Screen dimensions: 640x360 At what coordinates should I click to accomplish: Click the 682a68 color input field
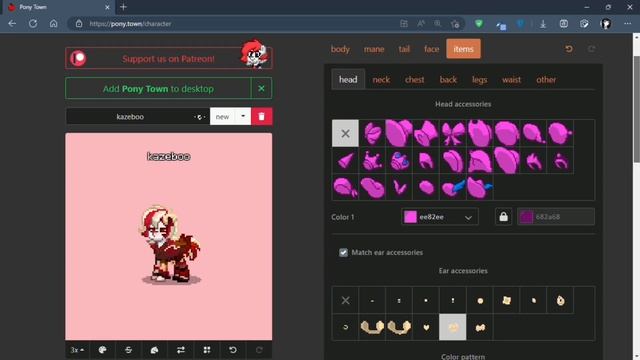click(x=556, y=217)
